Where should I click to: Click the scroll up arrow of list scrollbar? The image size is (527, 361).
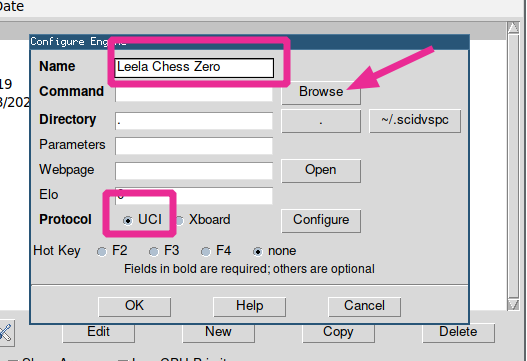click(513, 28)
